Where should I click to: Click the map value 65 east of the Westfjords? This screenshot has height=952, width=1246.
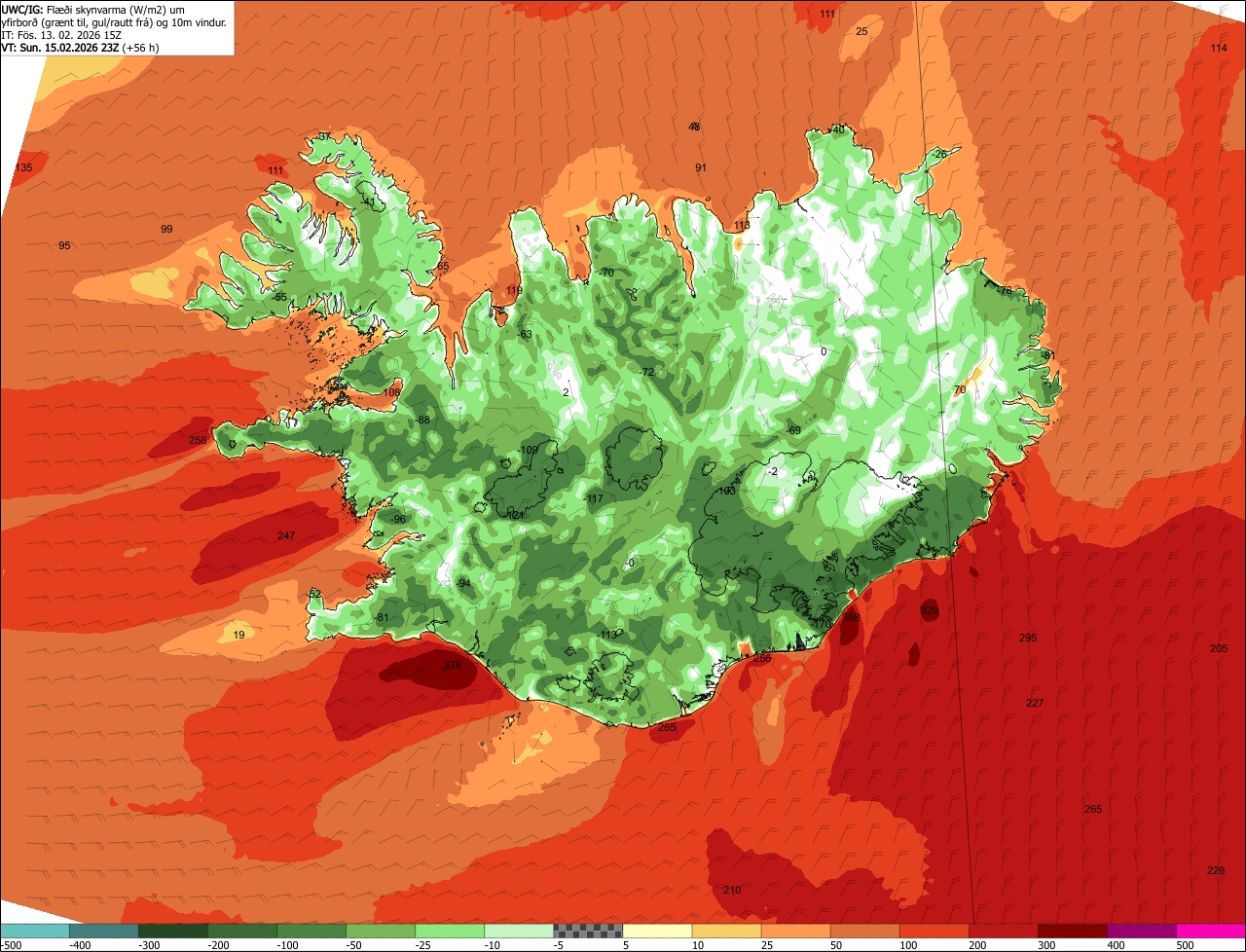[443, 267]
